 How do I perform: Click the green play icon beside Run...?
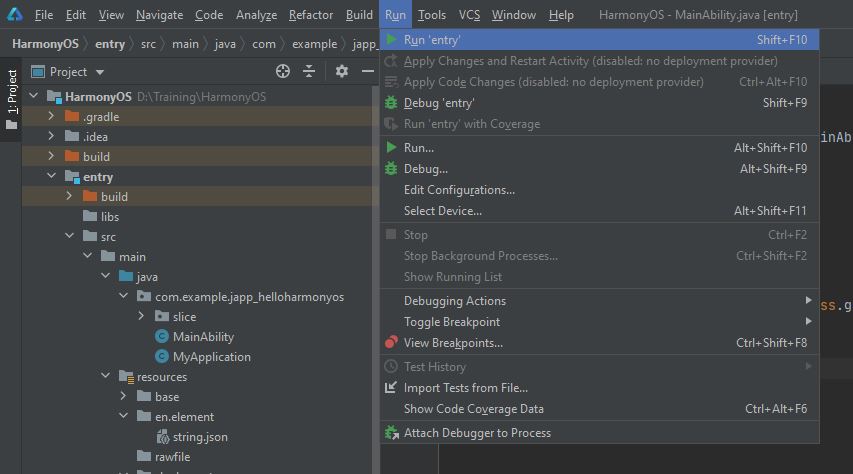(391, 147)
